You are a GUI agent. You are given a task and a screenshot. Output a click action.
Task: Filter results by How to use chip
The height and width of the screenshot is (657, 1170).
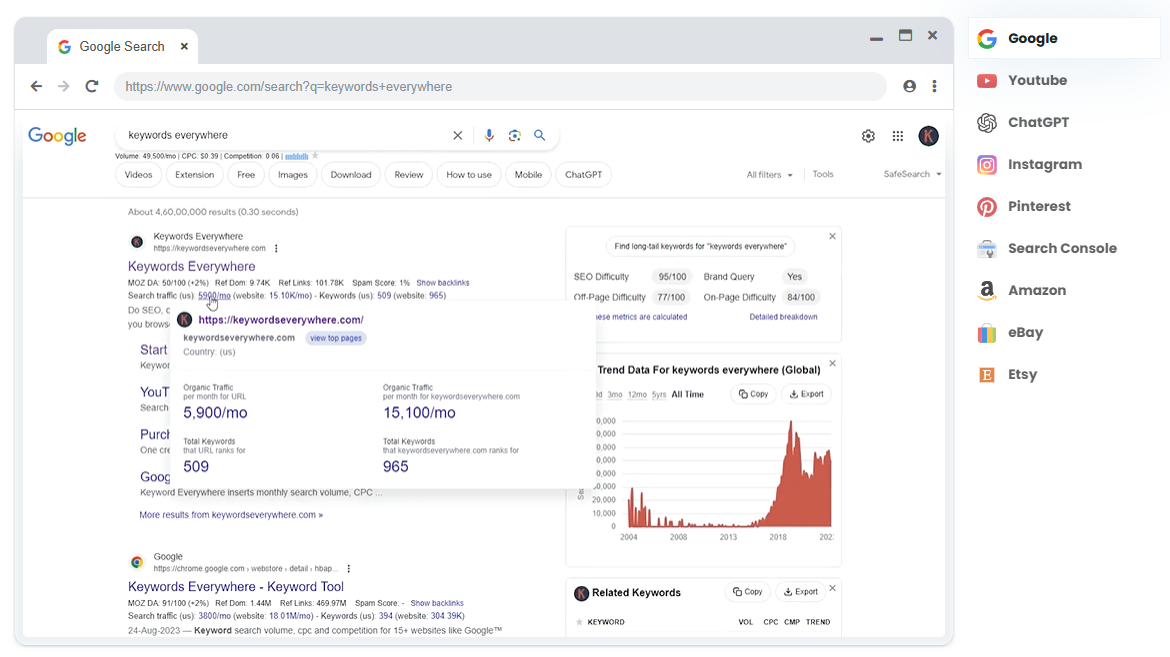coord(469,175)
